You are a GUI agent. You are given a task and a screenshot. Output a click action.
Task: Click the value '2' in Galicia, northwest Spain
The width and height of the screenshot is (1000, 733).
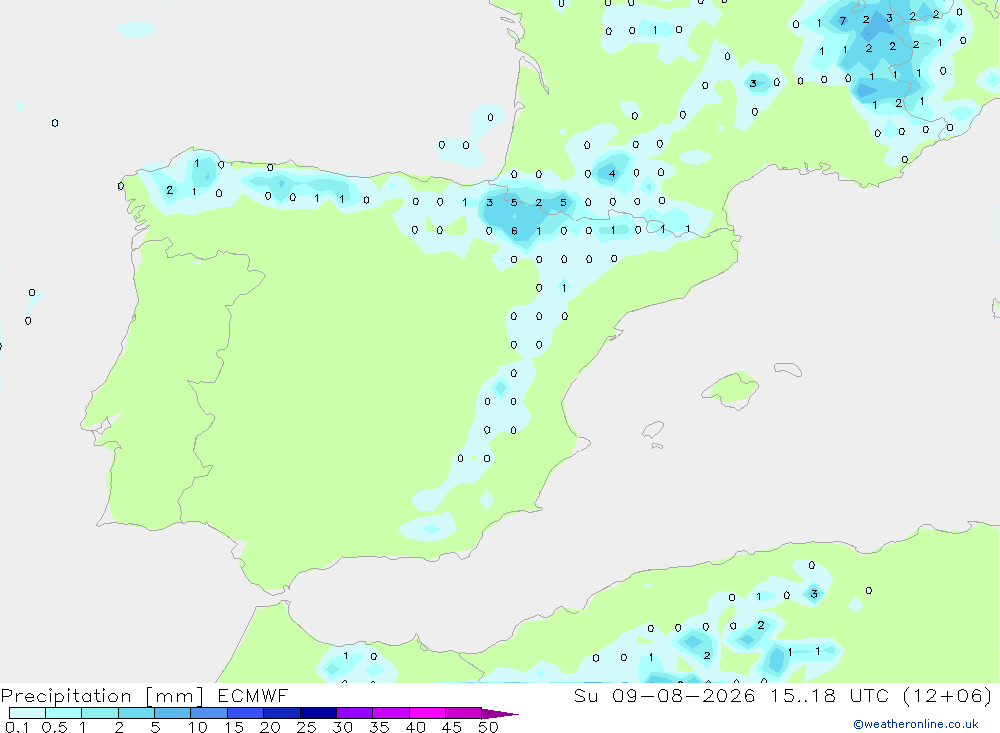169,190
